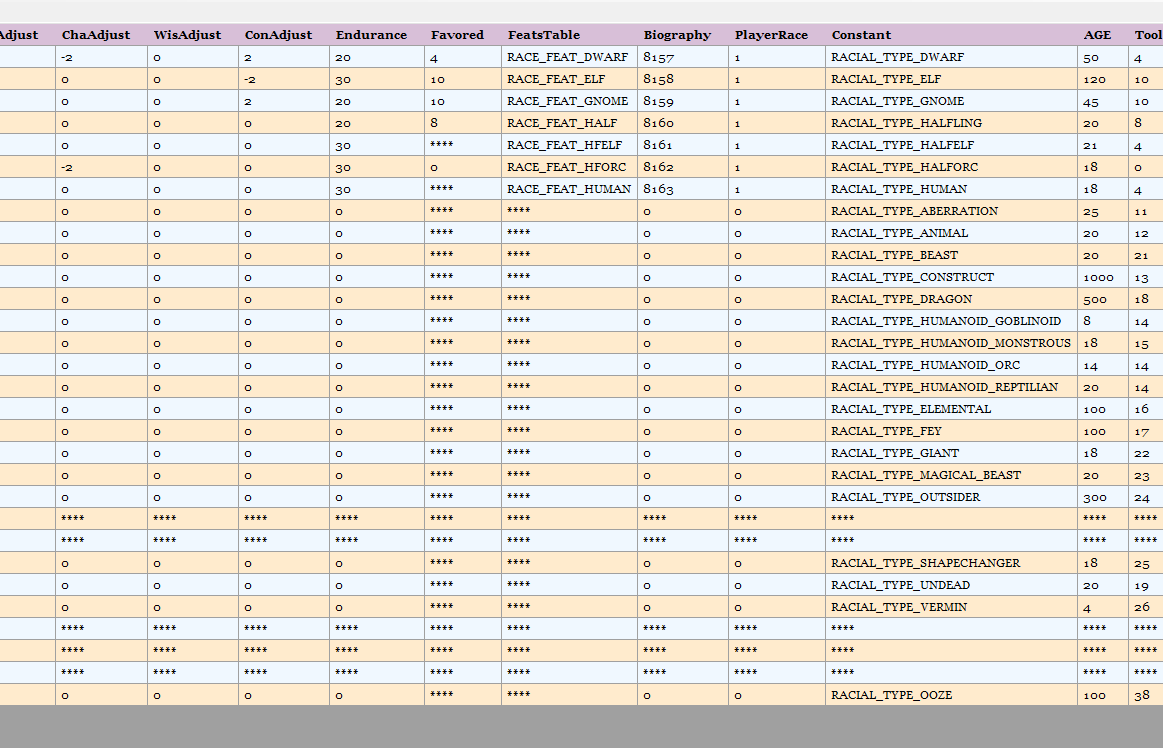Click the WisAdjust column header

(187, 35)
